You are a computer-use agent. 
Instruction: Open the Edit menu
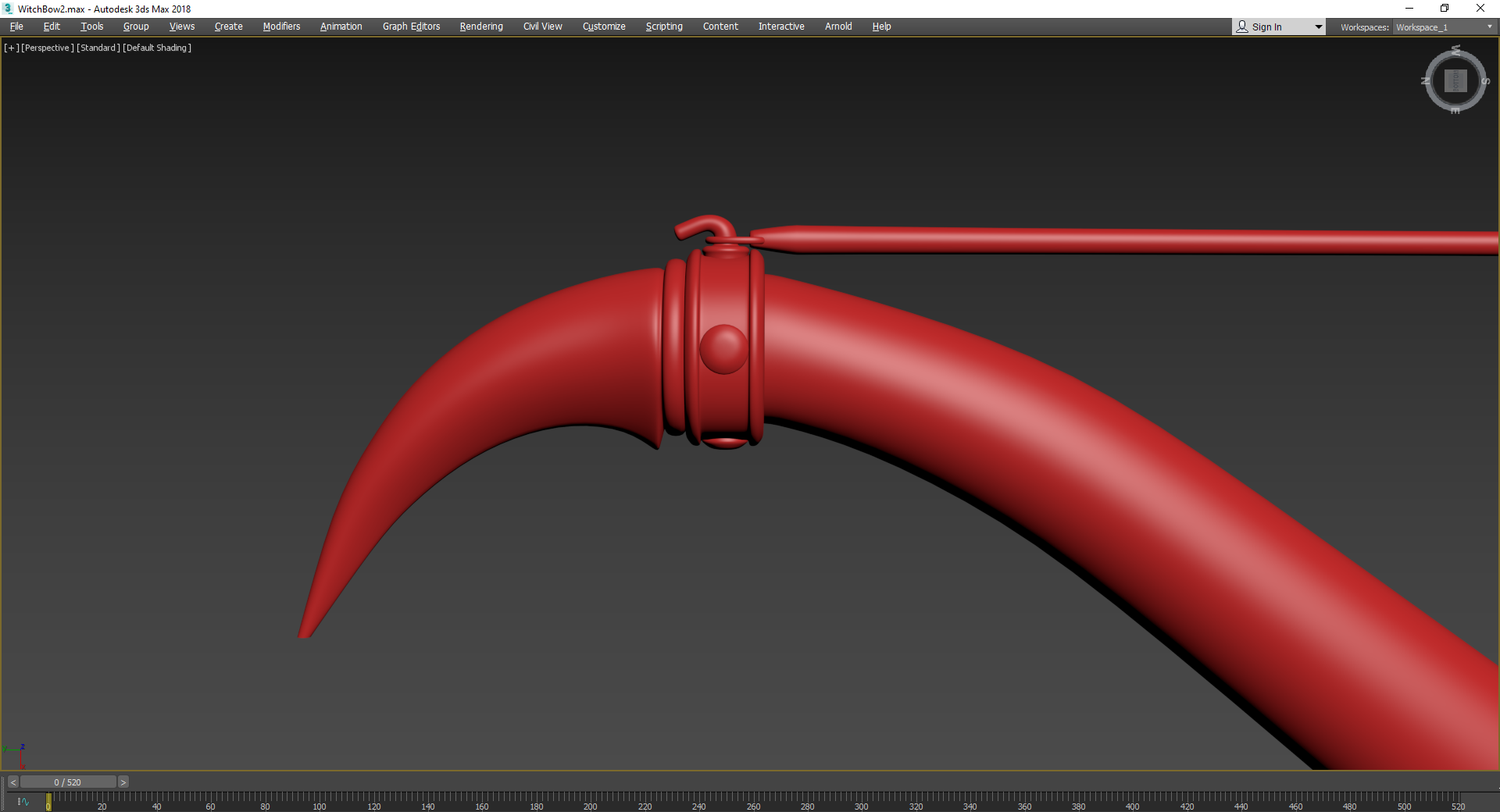52,27
